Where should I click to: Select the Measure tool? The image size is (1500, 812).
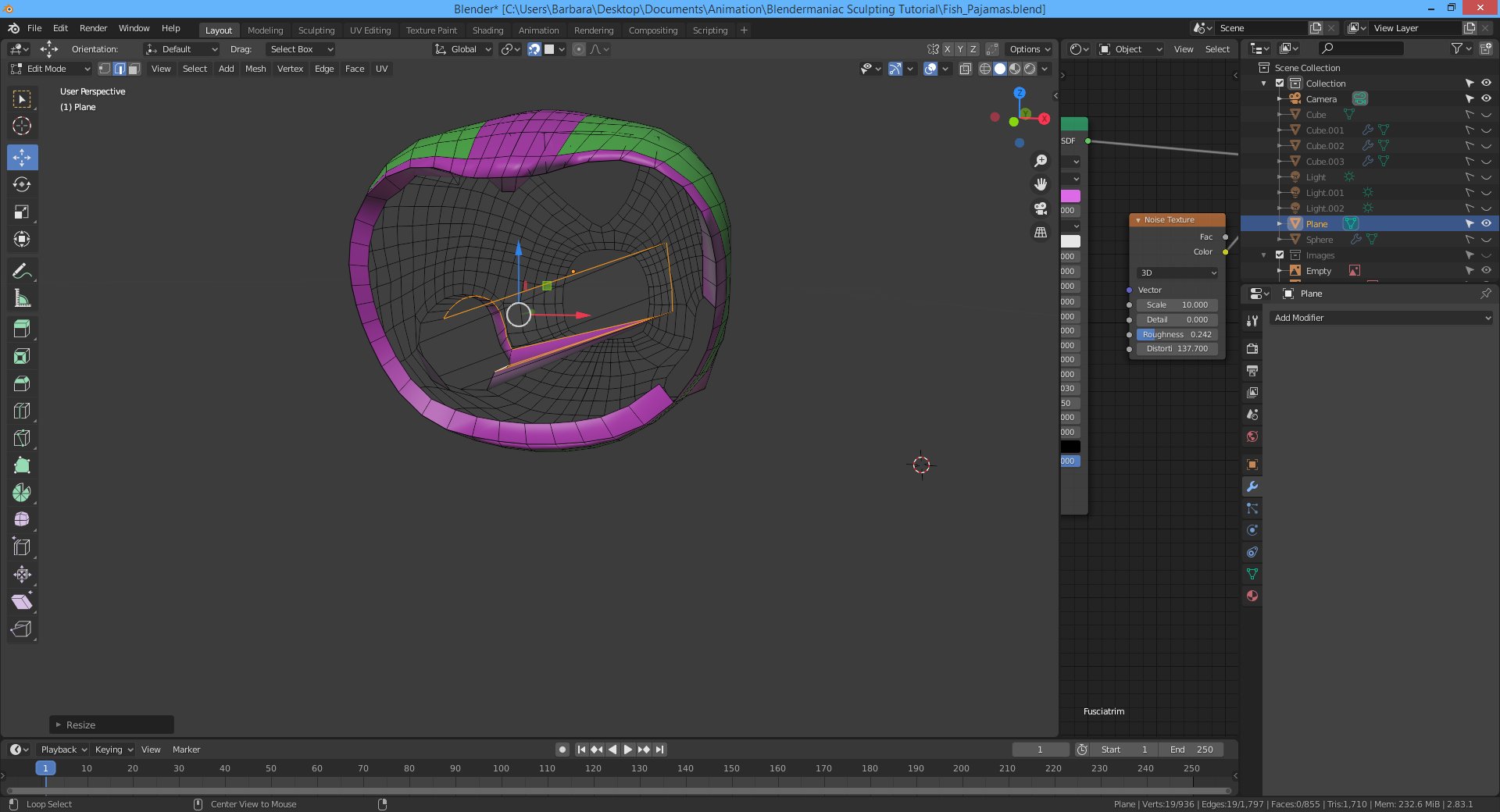click(x=22, y=299)
